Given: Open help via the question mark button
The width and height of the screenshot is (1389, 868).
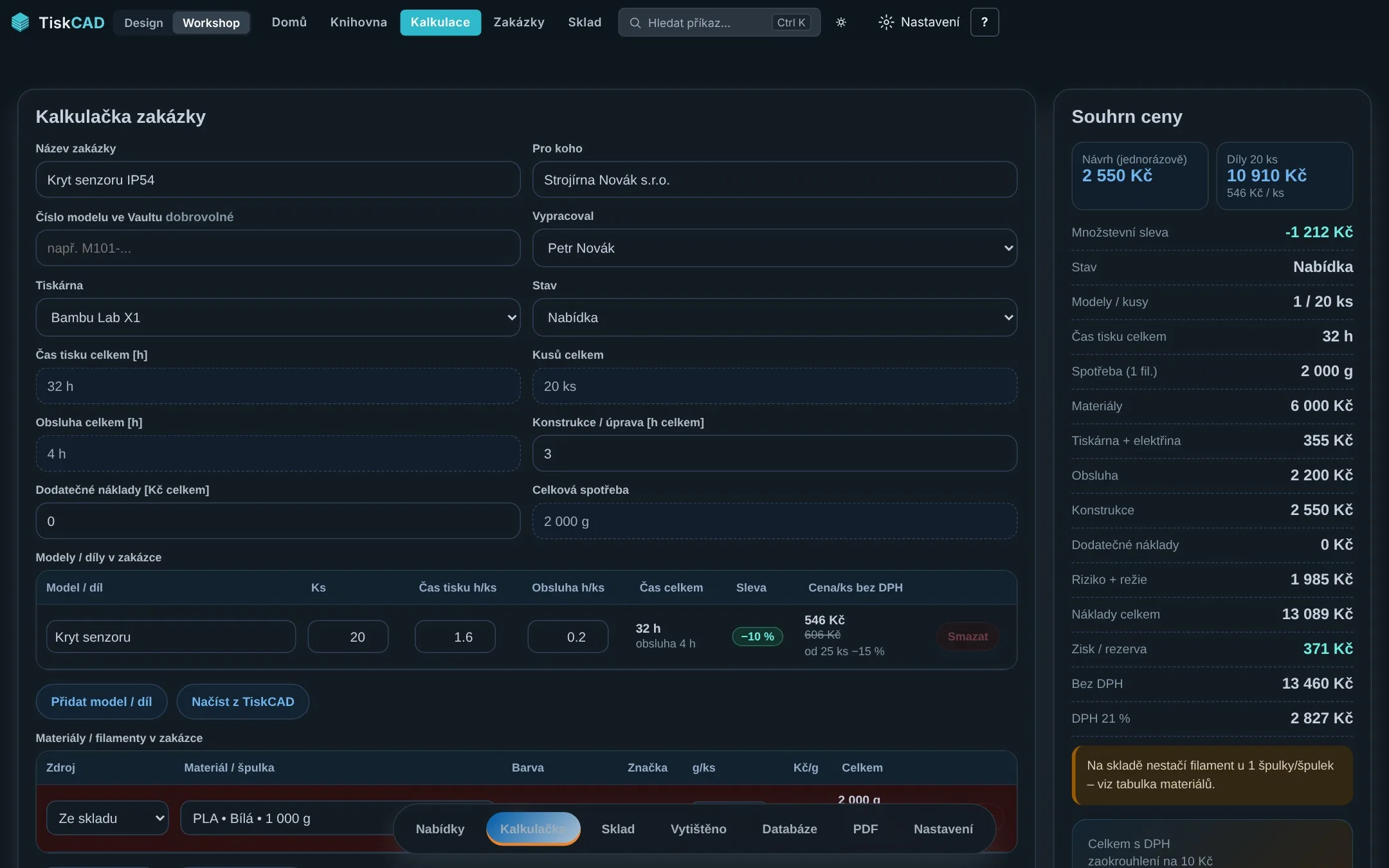Looking at the screenshot, I should coord(984,23).
